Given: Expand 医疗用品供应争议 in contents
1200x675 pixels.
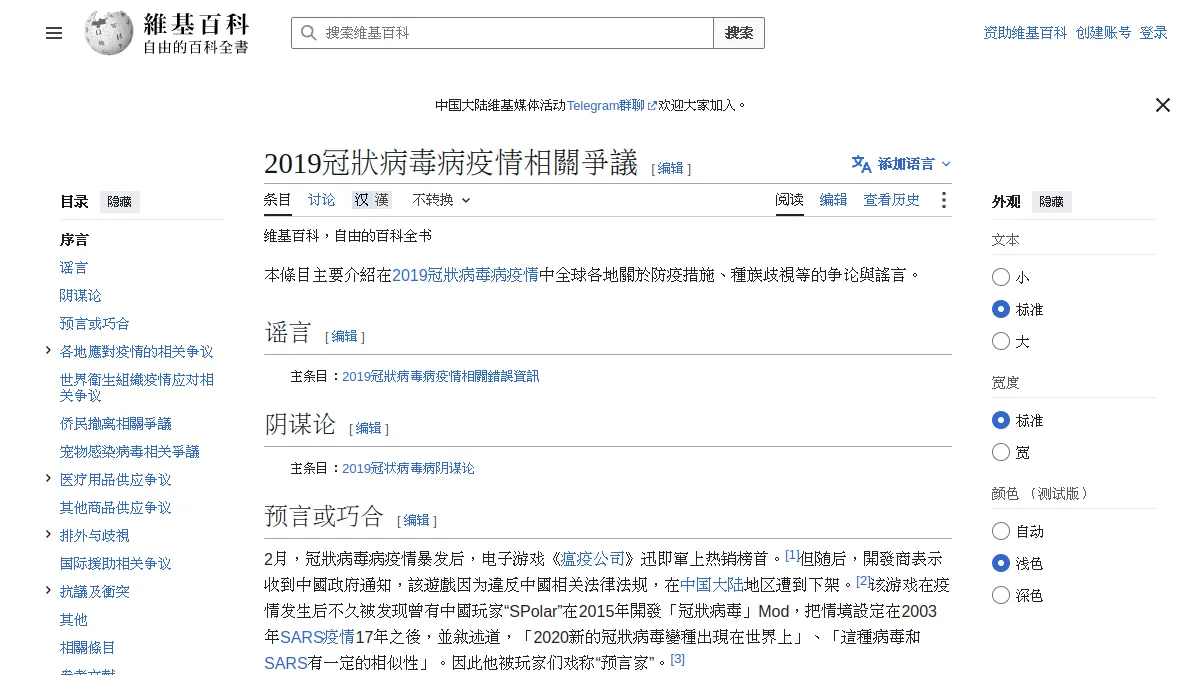Looking at the screenshot, I should click(x=48, y=479).
